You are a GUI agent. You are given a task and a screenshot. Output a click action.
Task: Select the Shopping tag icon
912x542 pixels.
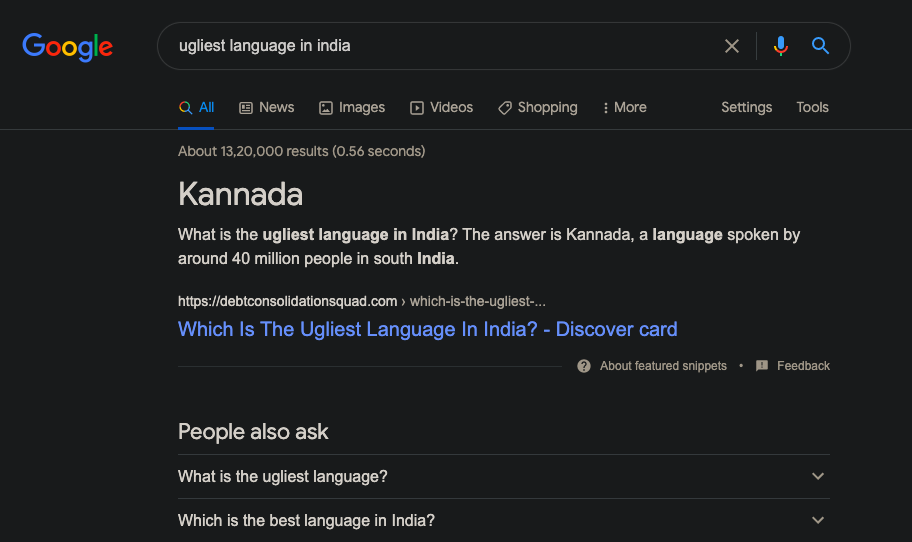[504, 108]
